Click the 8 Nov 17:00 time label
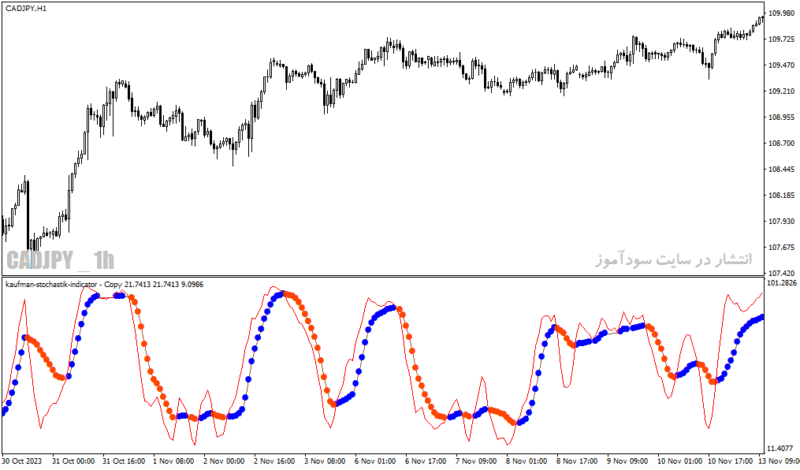Screen dimensions: 800x470 pos(577,461)
